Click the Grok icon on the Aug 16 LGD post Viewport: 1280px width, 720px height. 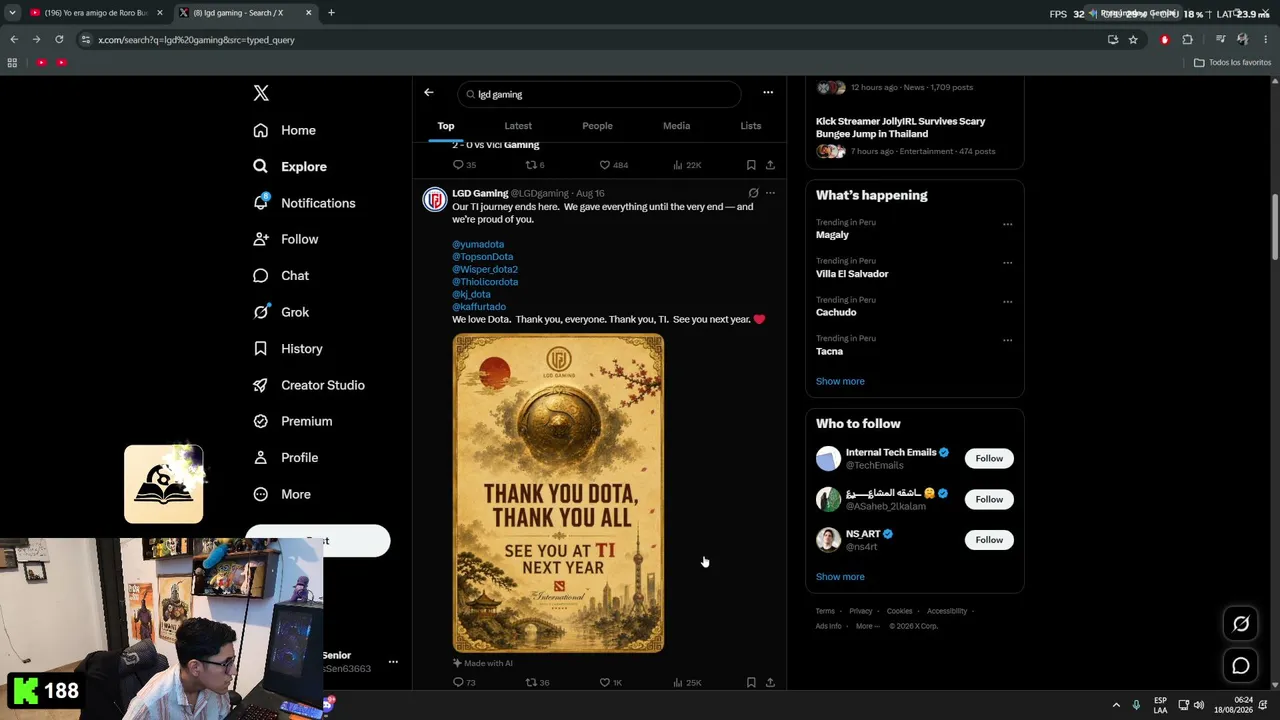click(x=753, y=193)
